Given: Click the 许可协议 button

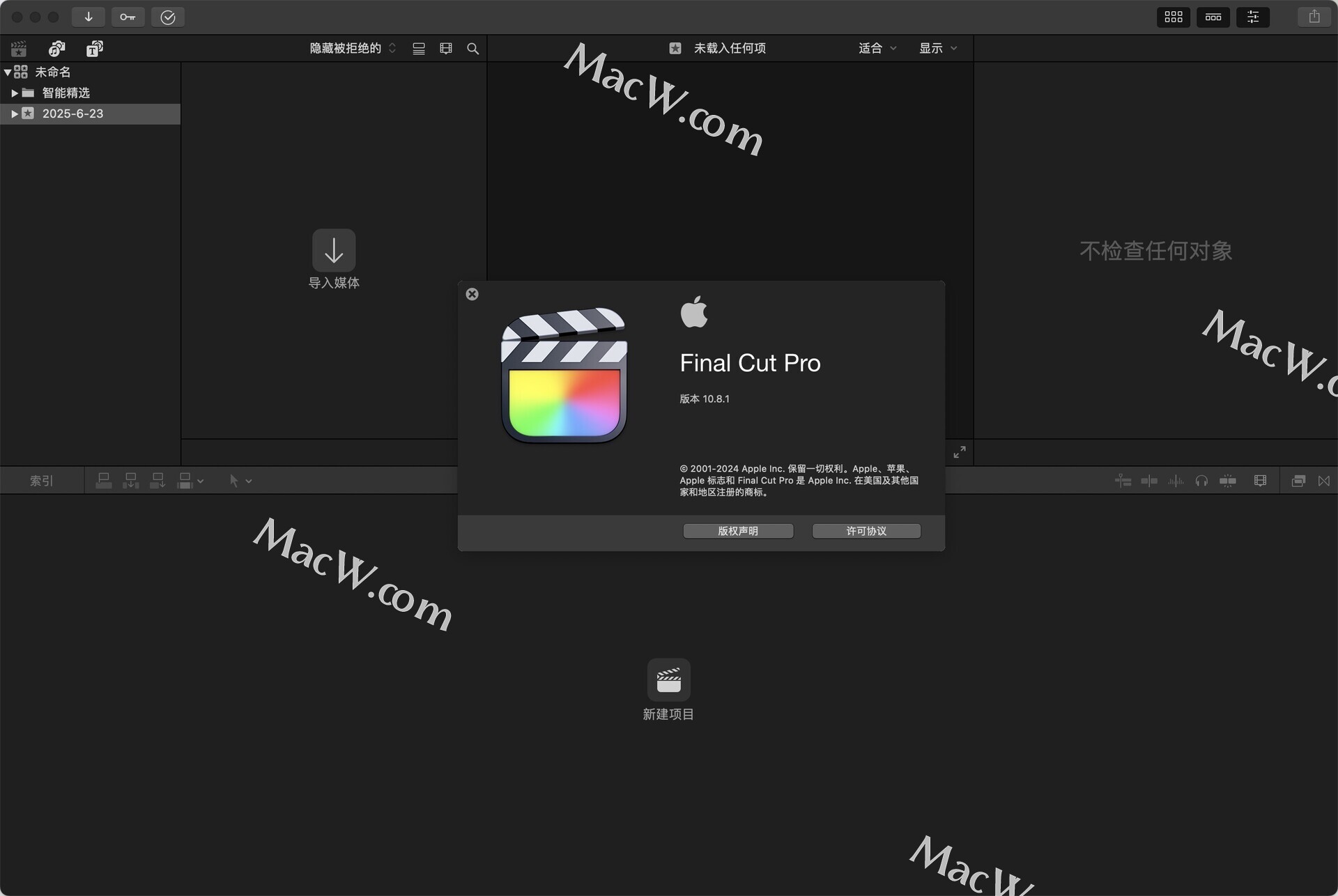Looking at the screenshot, I should 866,531.
